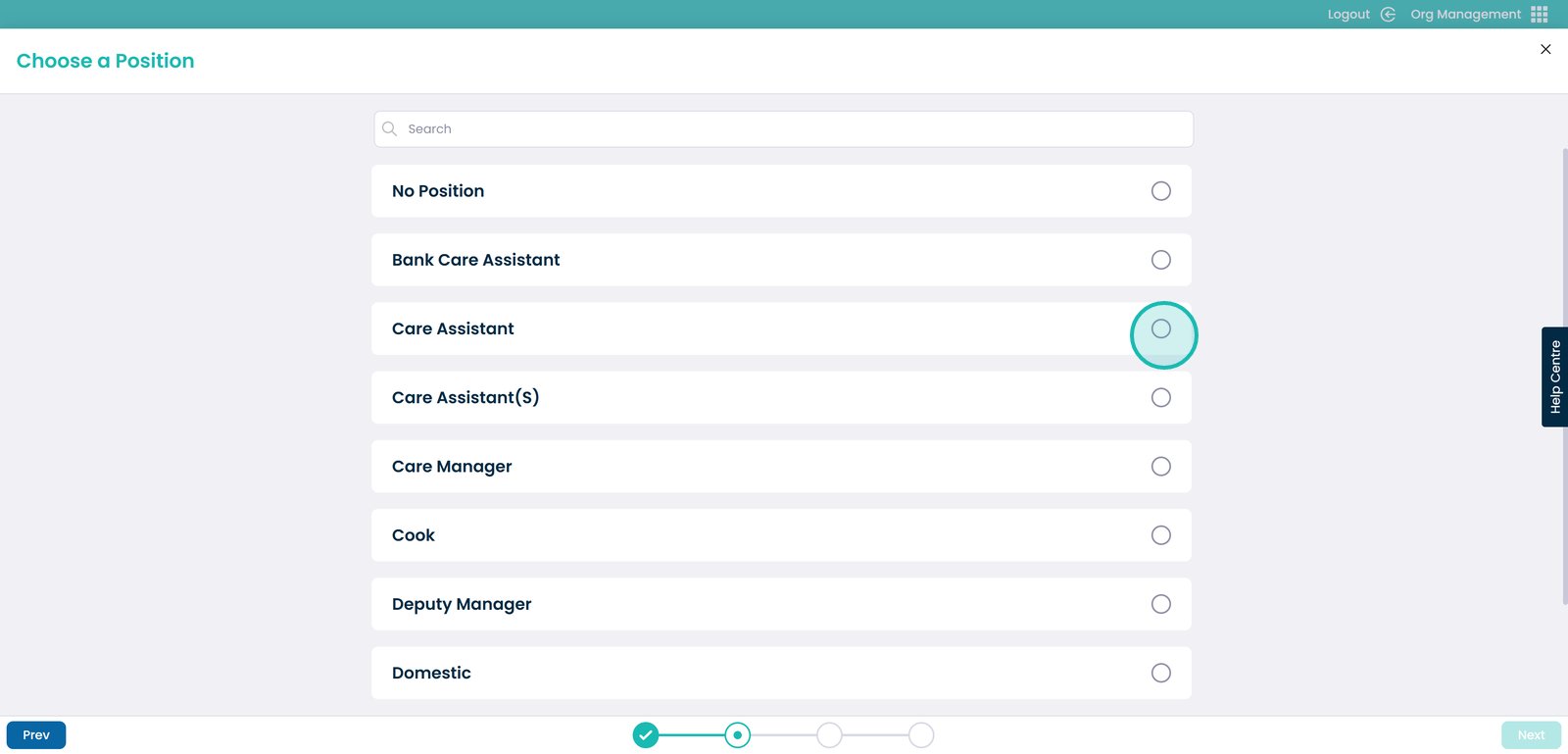Click the Next button

[1531, 734]
